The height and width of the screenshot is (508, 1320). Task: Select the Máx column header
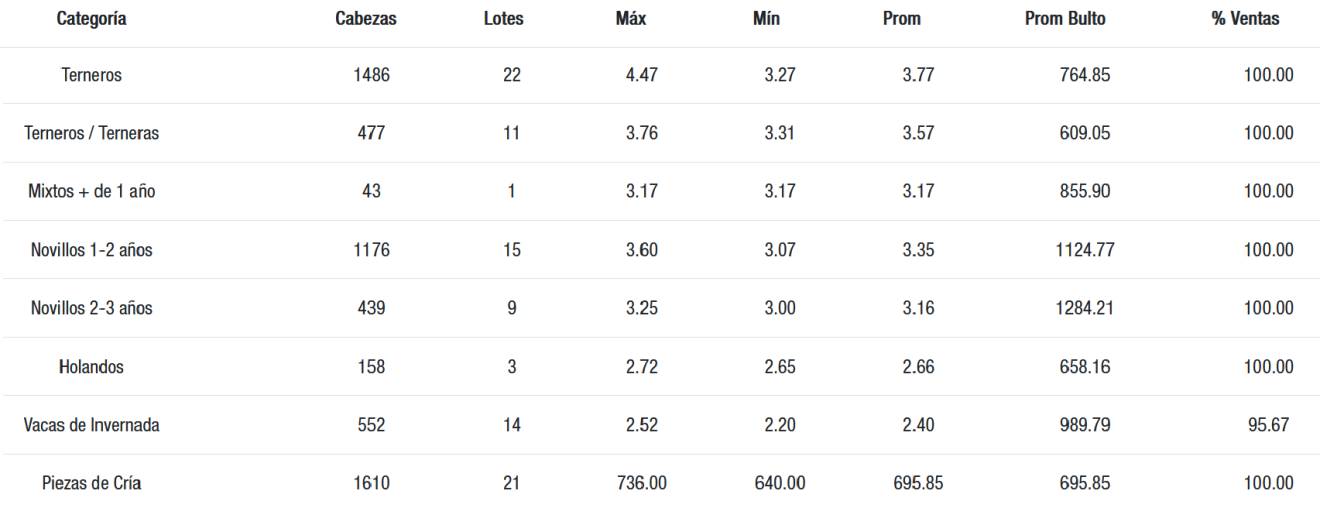[x=631, y=19]
